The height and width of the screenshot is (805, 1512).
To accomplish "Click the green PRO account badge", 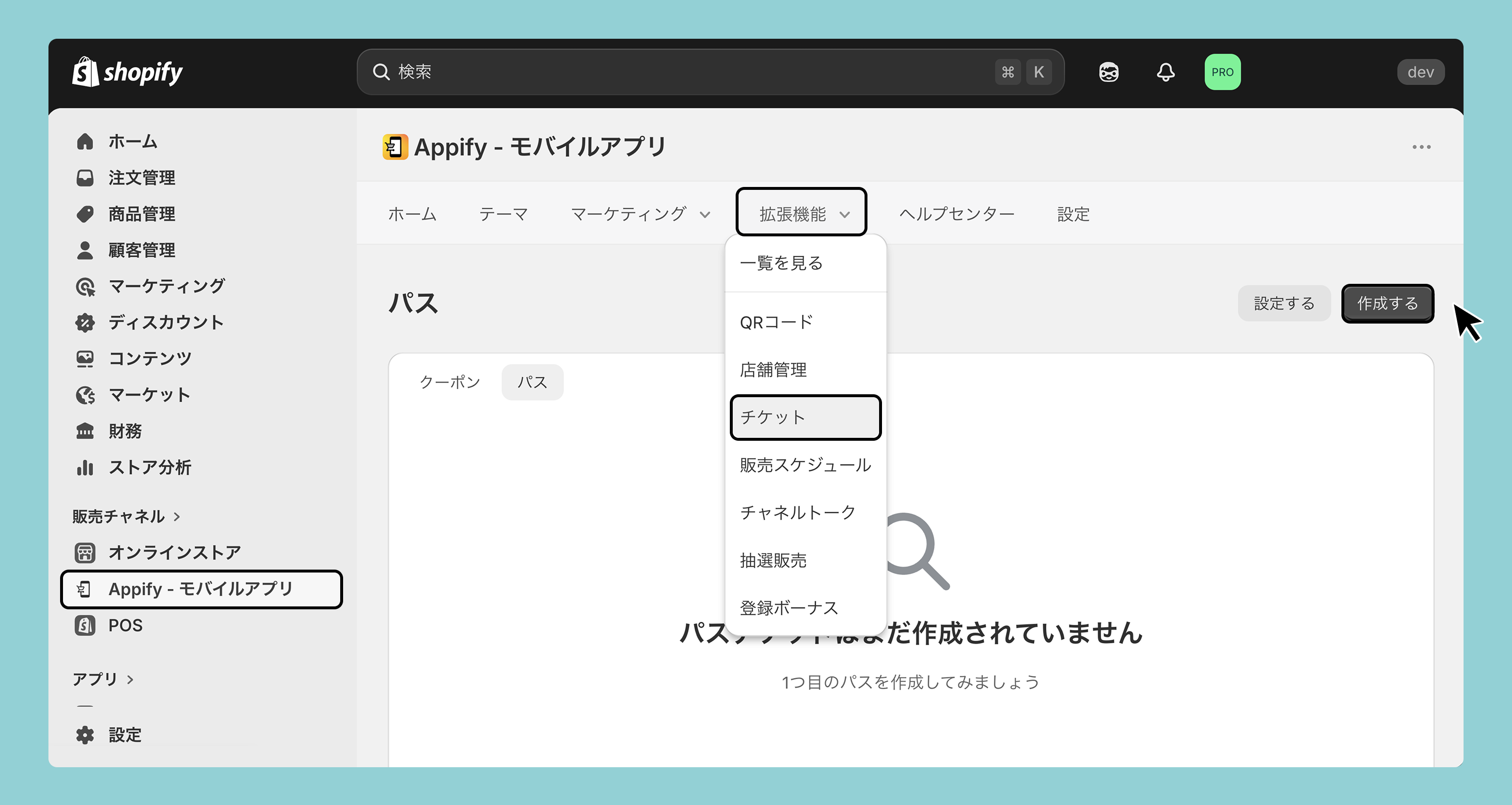I will coord(1223,72).
